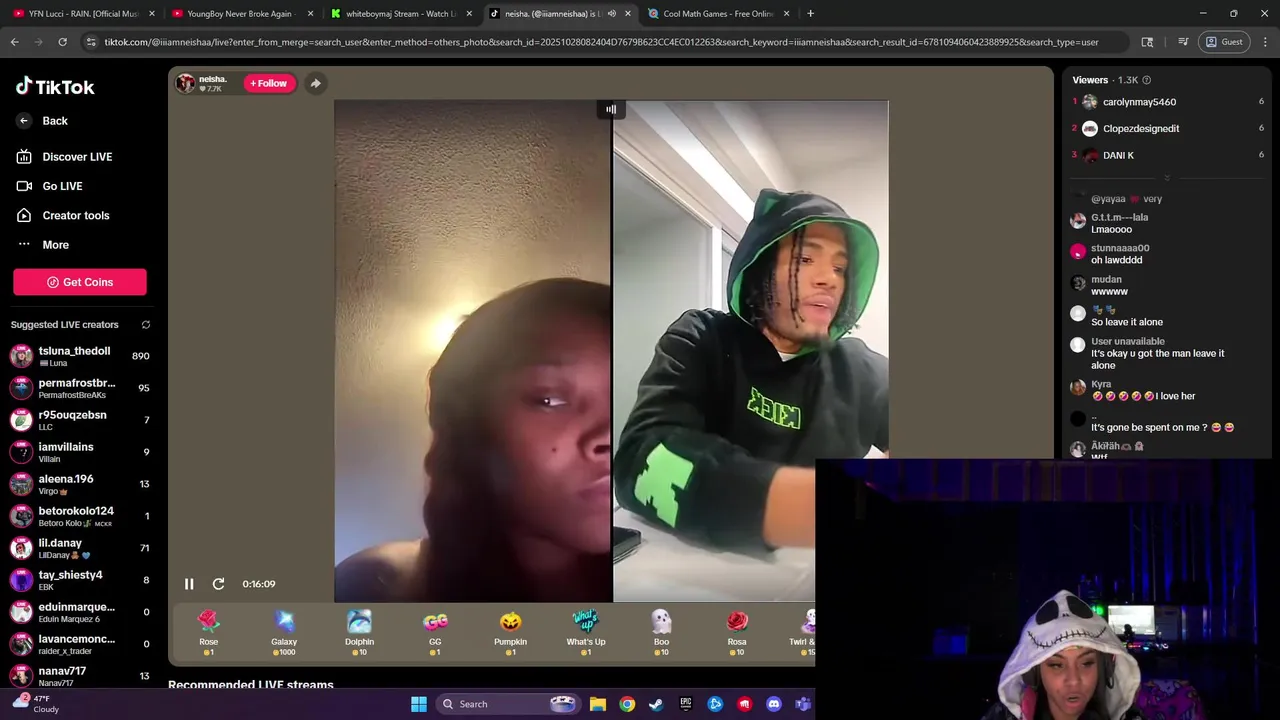Expand the top viewers list chevron
Screen dimensions: 1280x720
(1166, 178)
